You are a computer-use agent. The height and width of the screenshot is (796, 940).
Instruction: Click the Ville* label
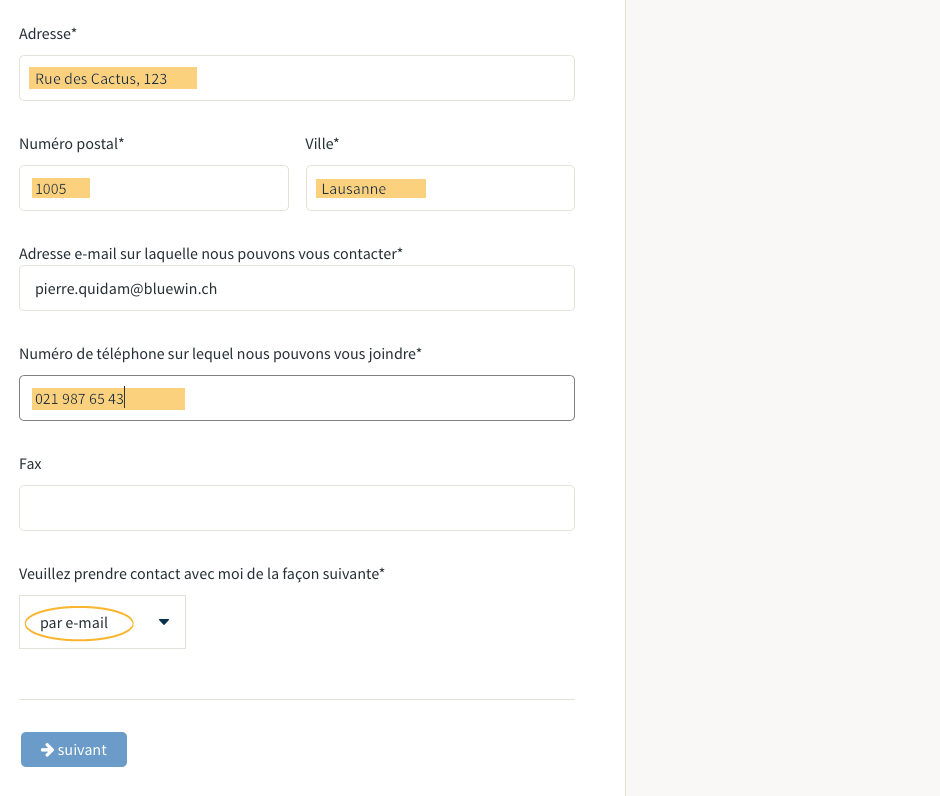pyautogui.click(x=322, y=144)
